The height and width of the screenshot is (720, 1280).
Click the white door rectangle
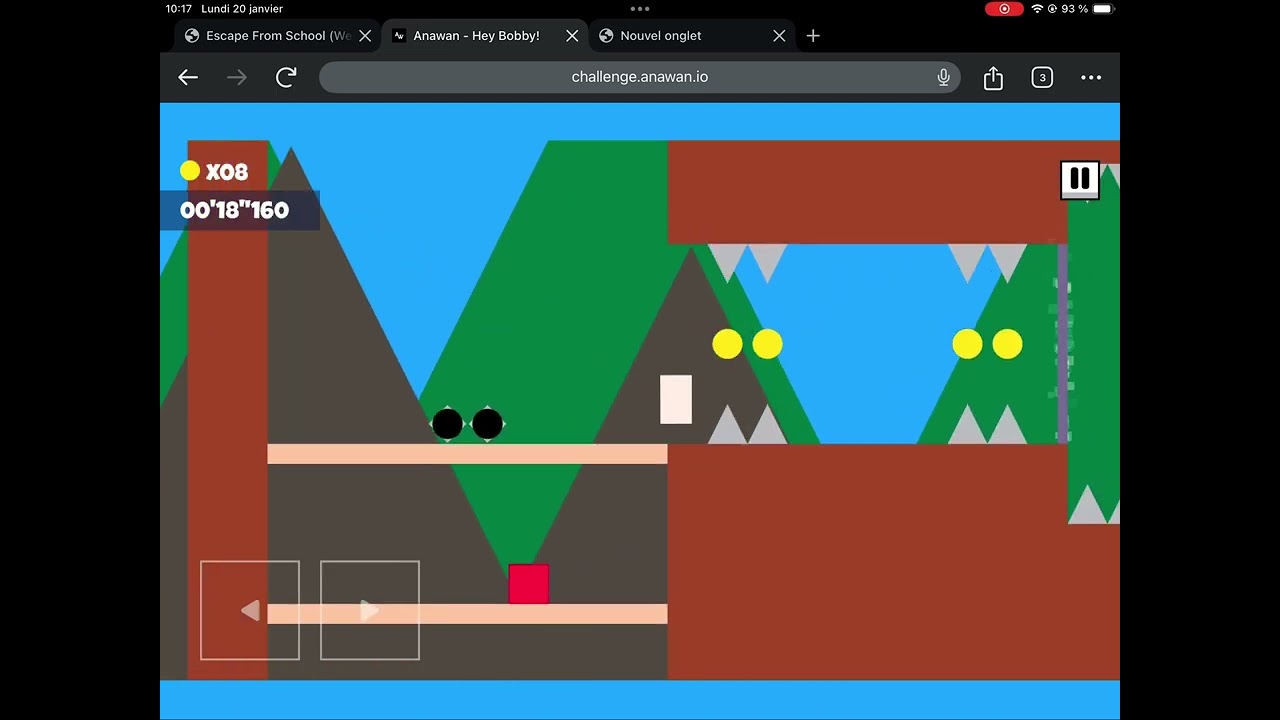click(676, 399)
